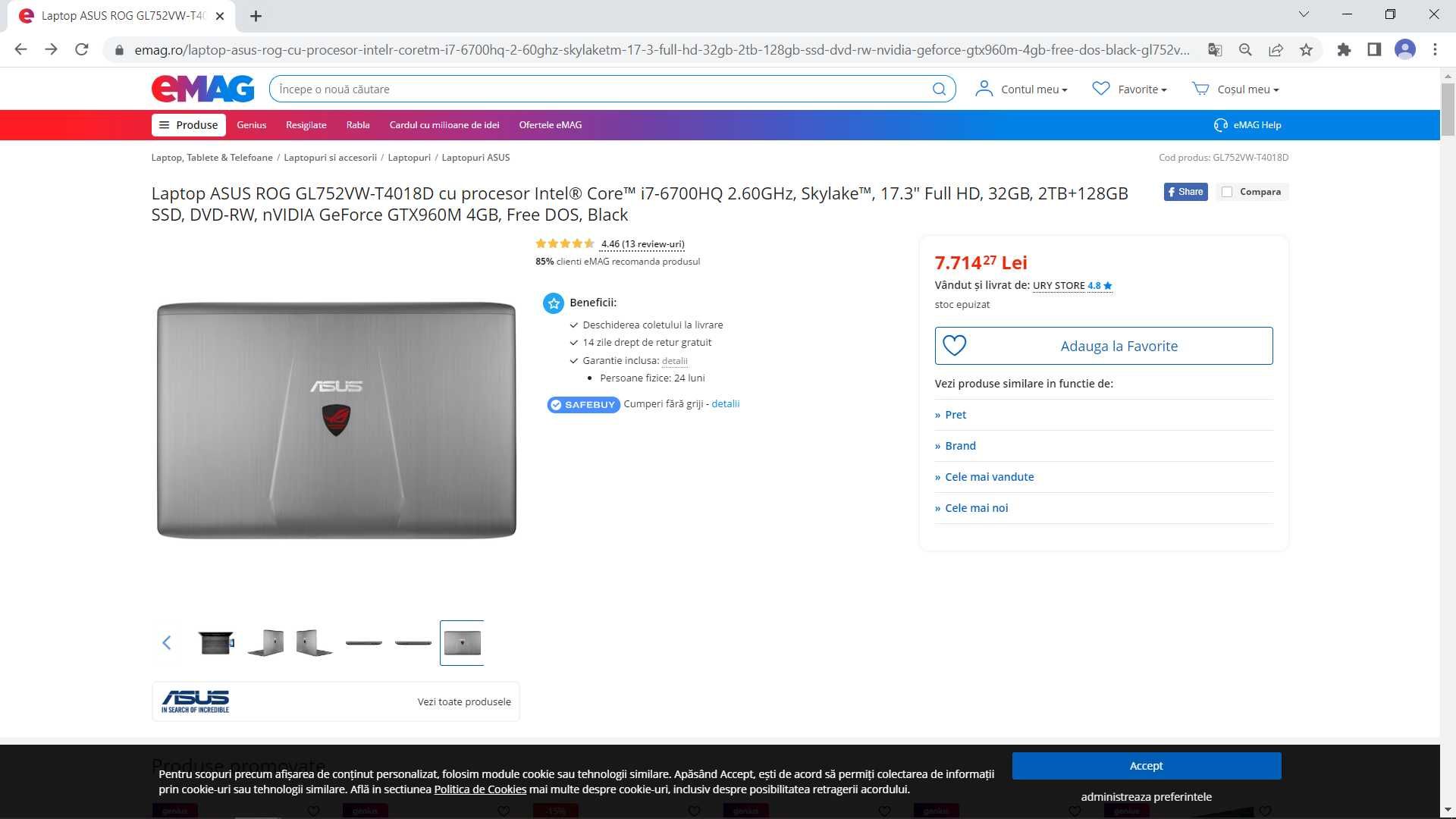Select Genius menu item
The width and height of the screenshot is (1456, 819).
(x=251, y=124)
